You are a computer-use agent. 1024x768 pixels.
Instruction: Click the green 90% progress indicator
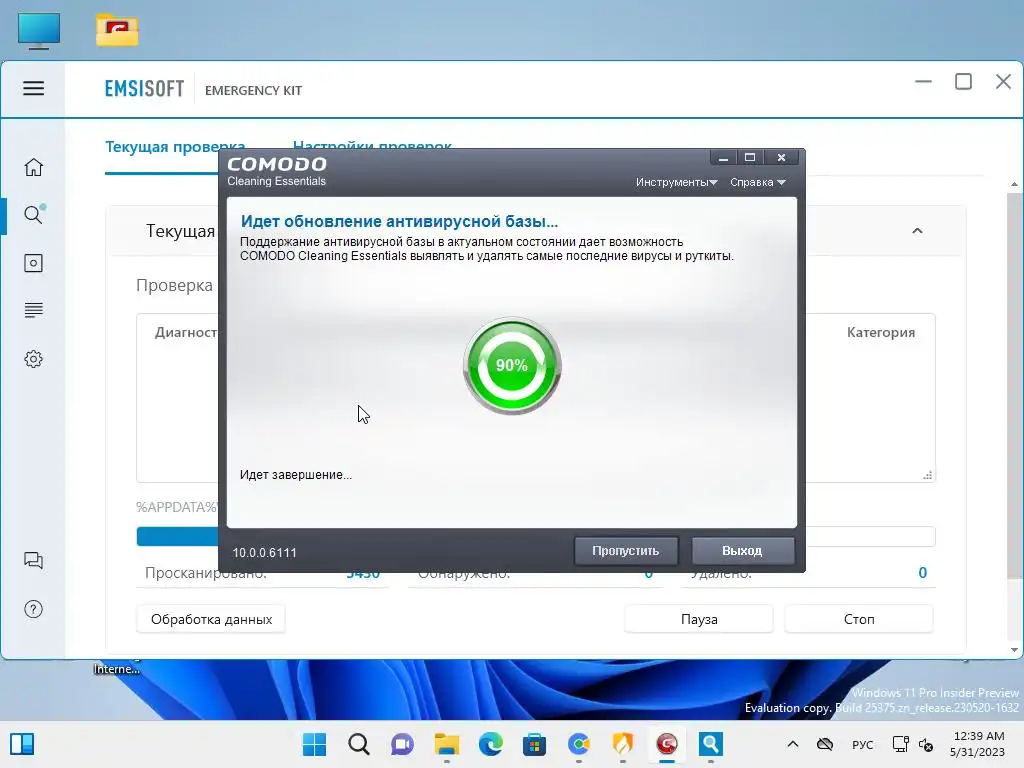point(512,366)
